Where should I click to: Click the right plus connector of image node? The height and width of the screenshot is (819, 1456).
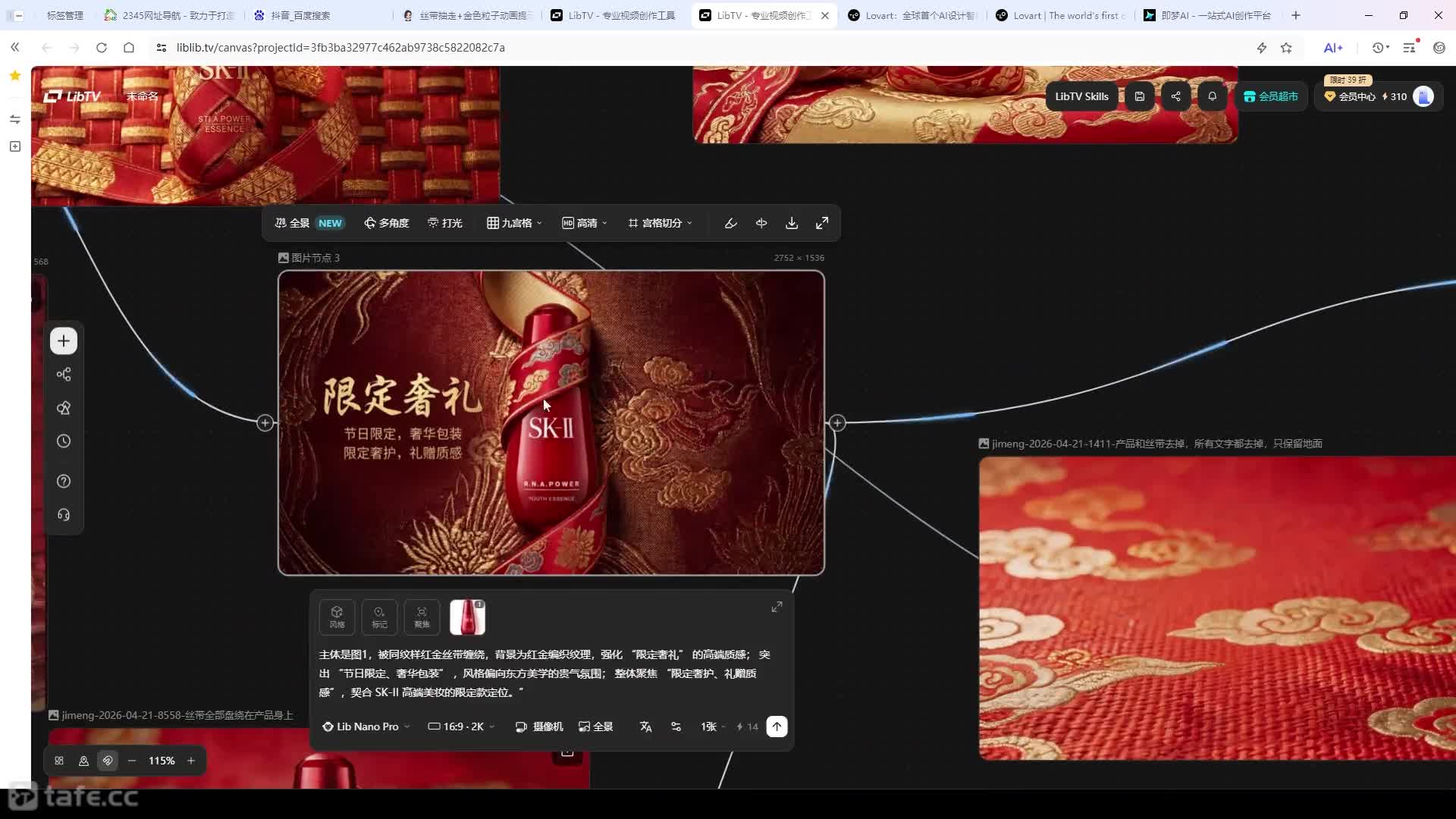pyautogui.click(x=837, y=422)
